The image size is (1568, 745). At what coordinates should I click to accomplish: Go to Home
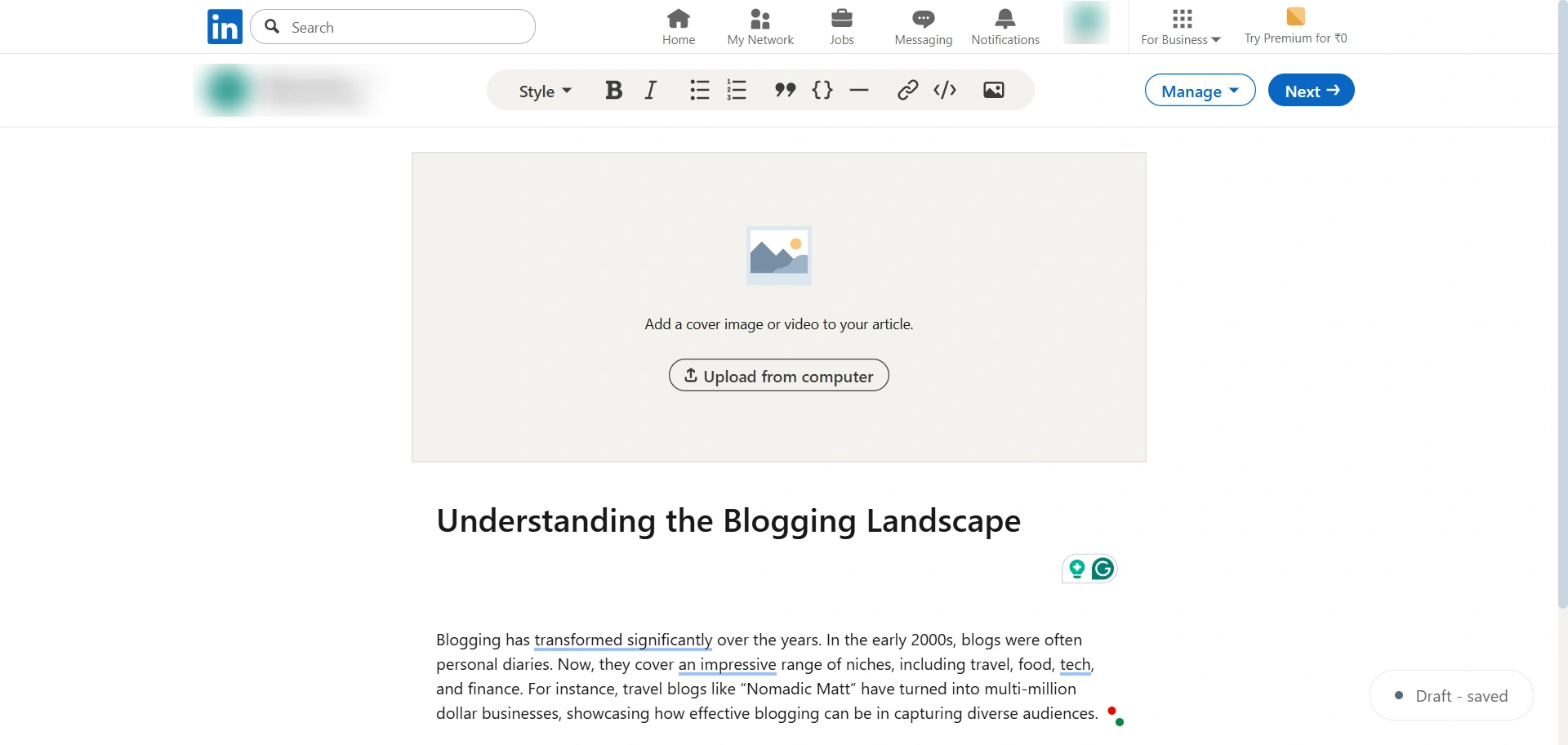click(x=679, y=27)
